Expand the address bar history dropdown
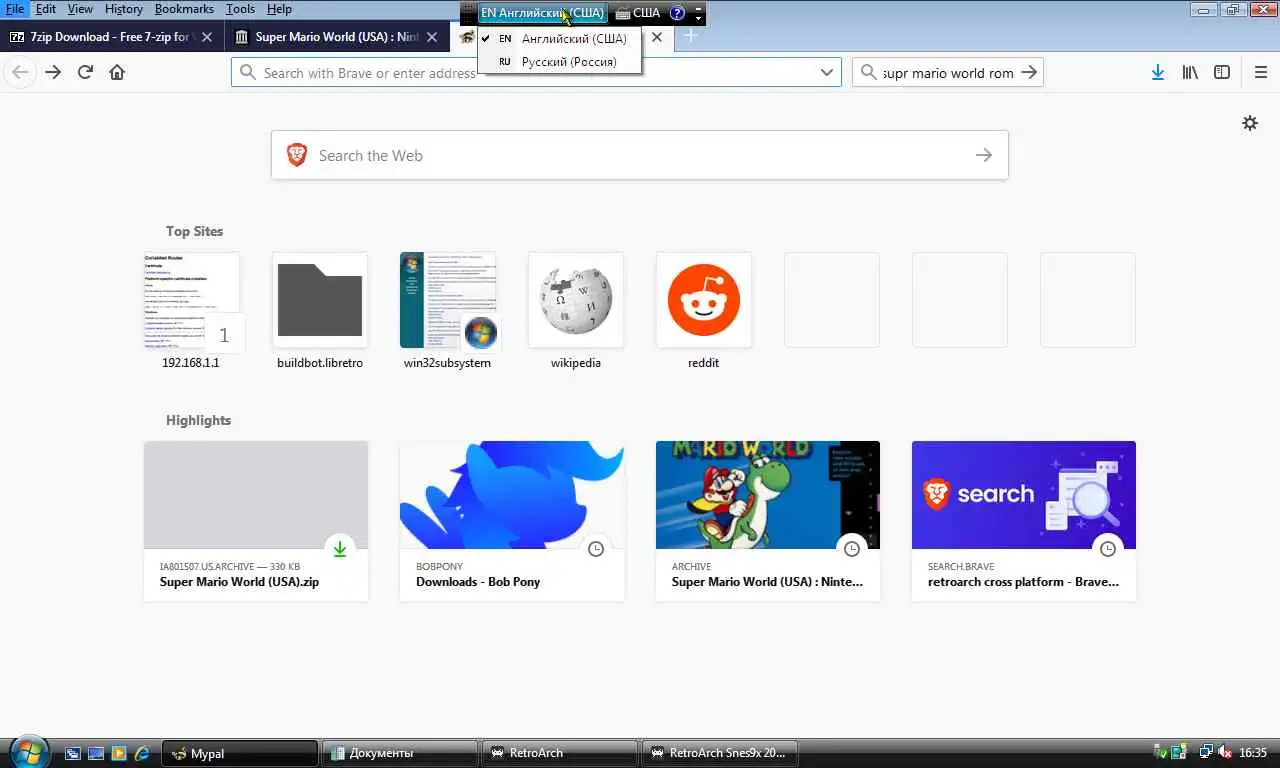Screen dimensions: 1280x768 827,72
